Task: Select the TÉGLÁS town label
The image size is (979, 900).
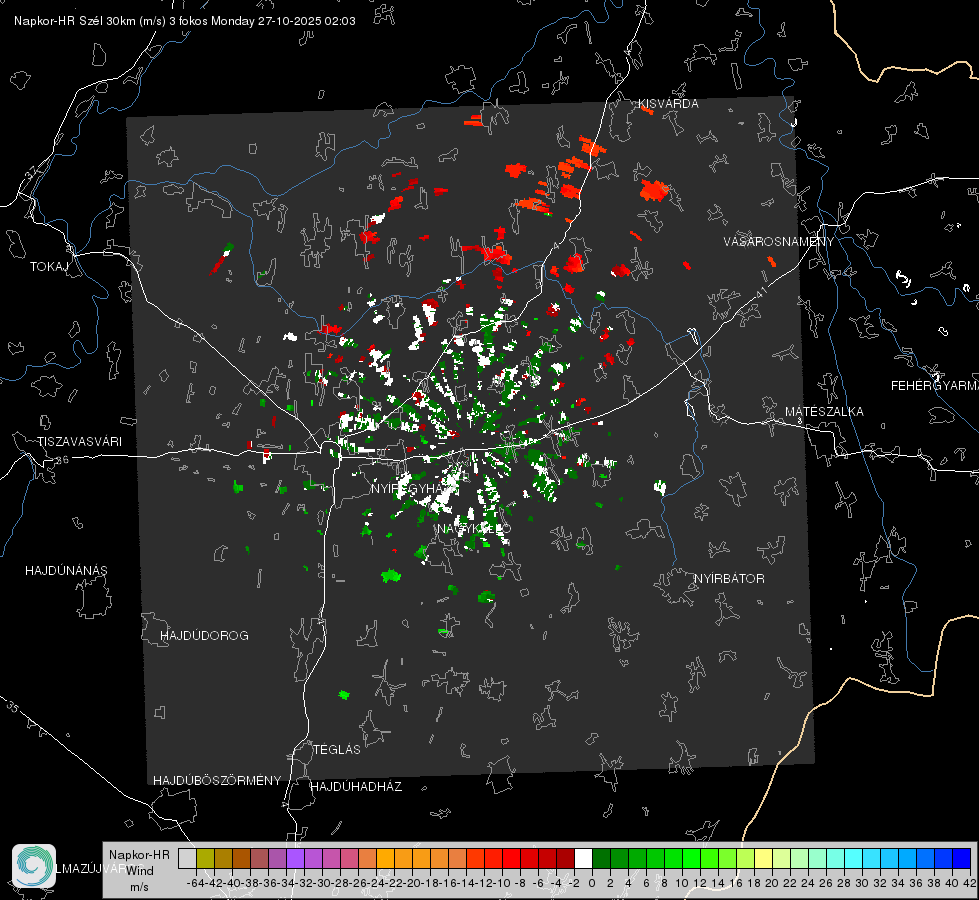Action: (x=337, y=750)
